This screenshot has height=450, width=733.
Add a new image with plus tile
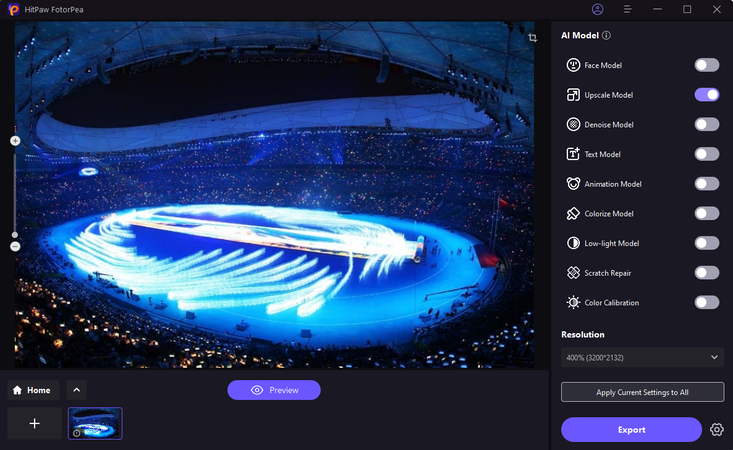click(35, 423)
